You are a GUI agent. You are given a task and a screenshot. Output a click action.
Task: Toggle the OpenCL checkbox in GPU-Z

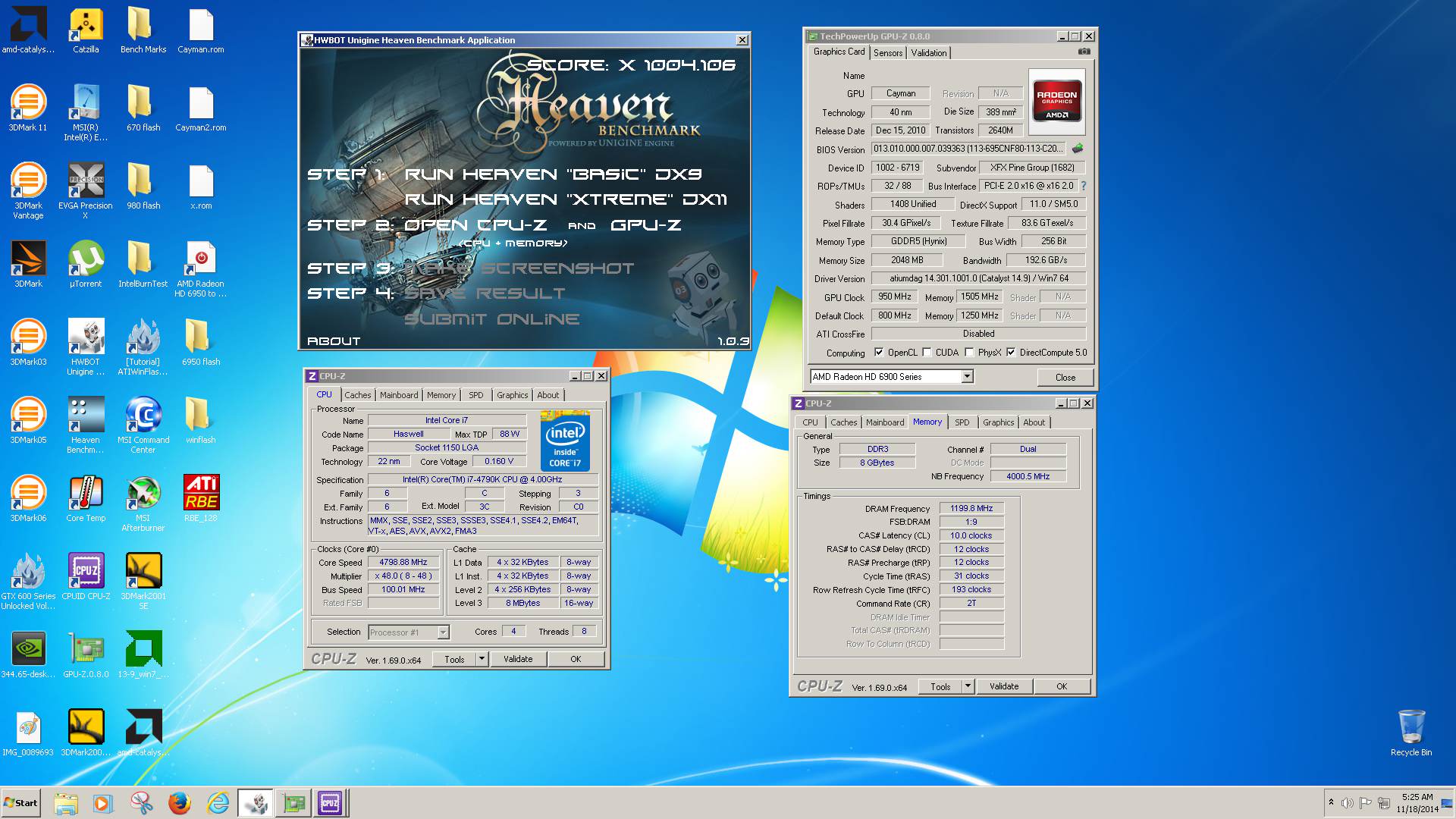coord(879,352)
